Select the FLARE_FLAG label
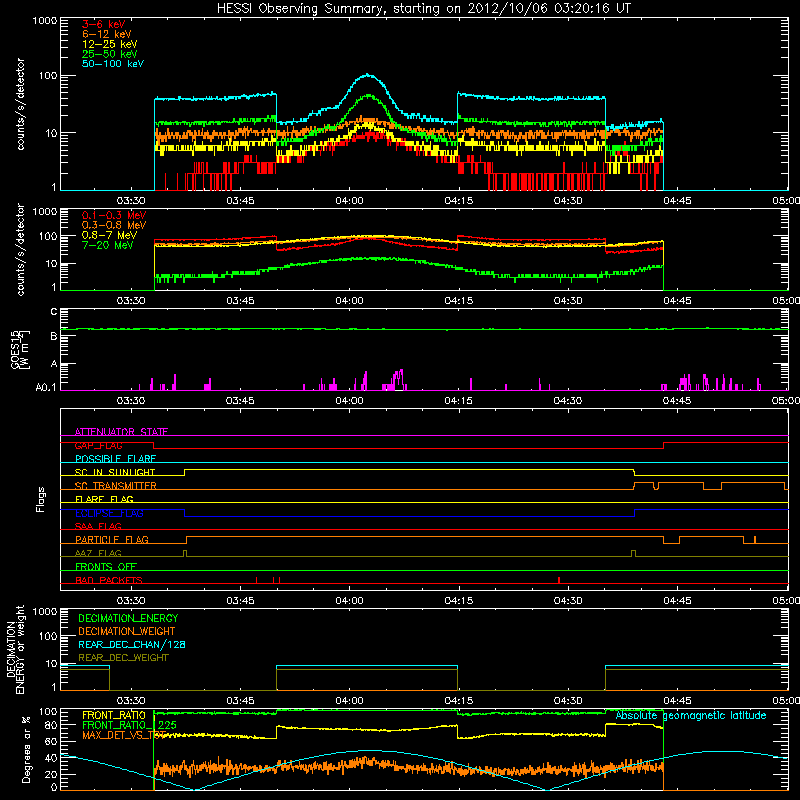800x800 pixels. [104, 499]
